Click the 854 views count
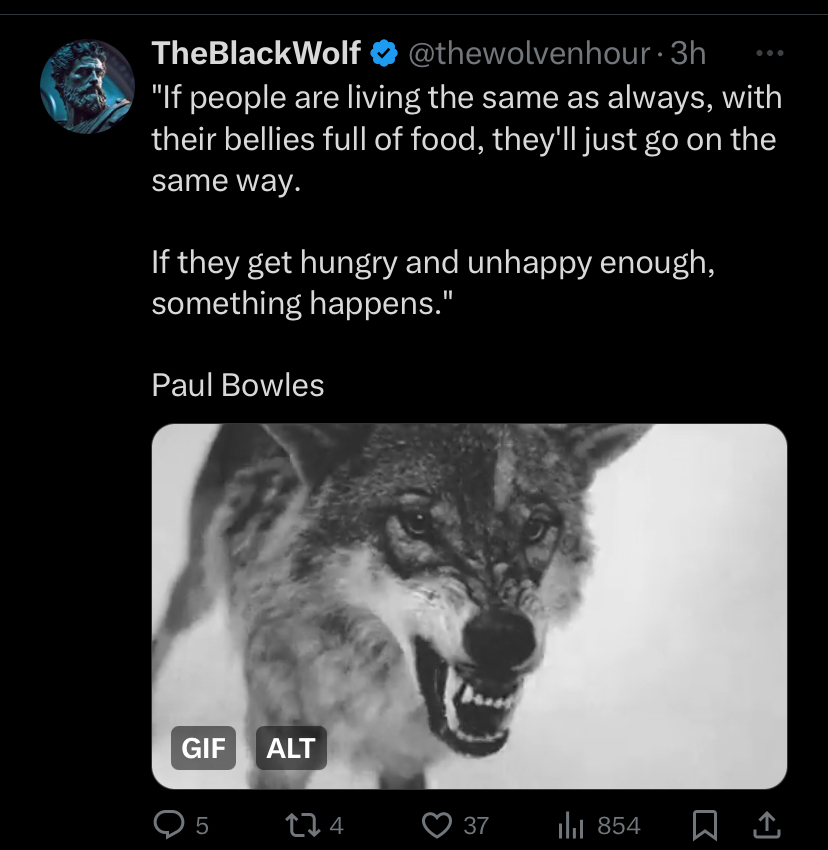The width and height of the screenshot is (828, 850). [618, 826]
